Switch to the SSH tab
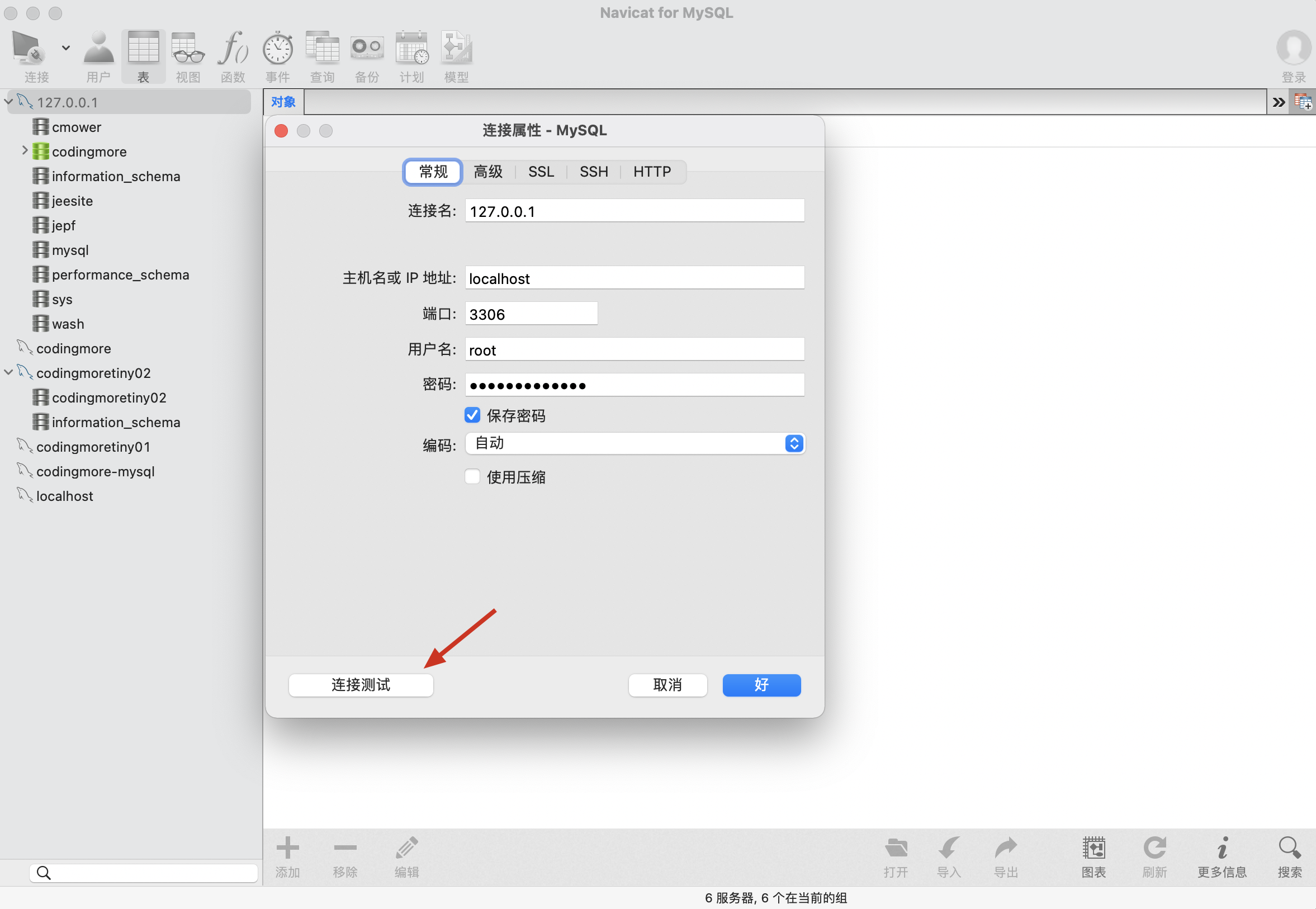 pos(593,172)
